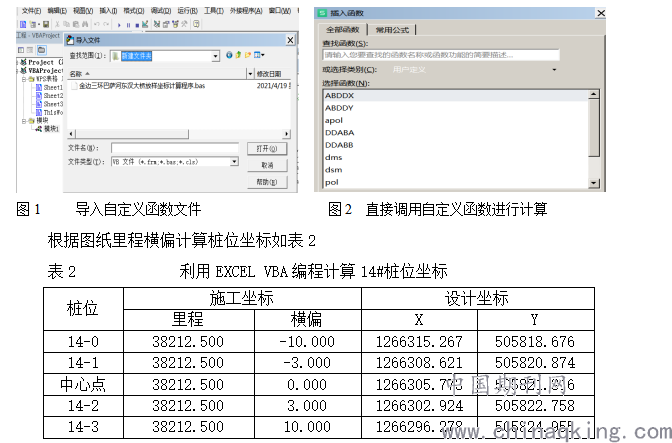Open Properties Window toolbar icon
This screenshot has height=443, width=672.
pyautogui.click(x=166, y=24)
